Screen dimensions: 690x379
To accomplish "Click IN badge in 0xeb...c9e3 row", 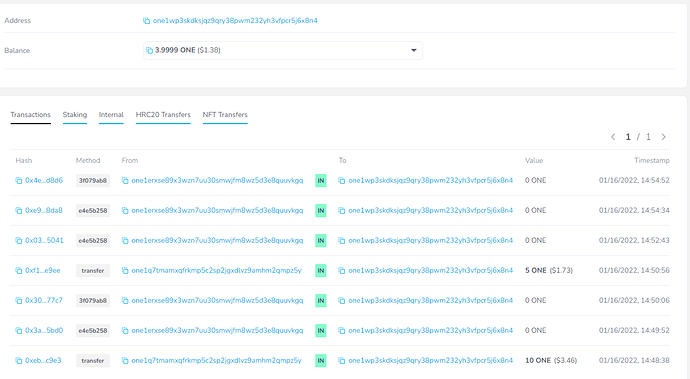I will 321,361.
